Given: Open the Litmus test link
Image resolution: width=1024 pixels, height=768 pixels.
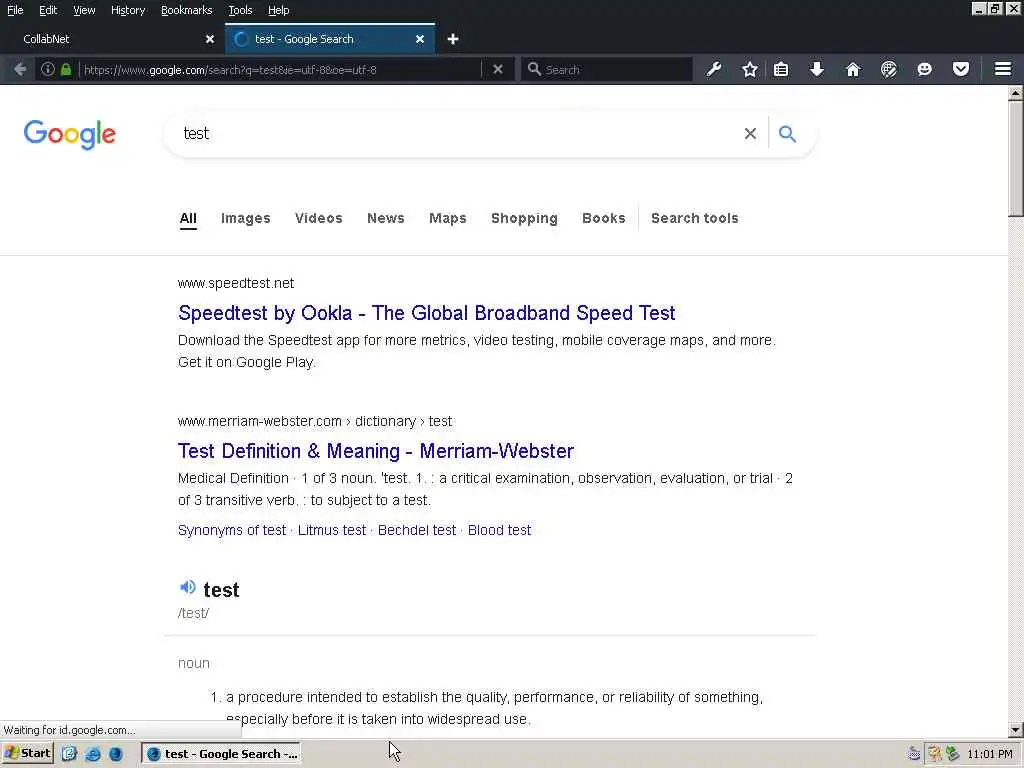Looking at the screenshot, I should click(x=332, y=530).
